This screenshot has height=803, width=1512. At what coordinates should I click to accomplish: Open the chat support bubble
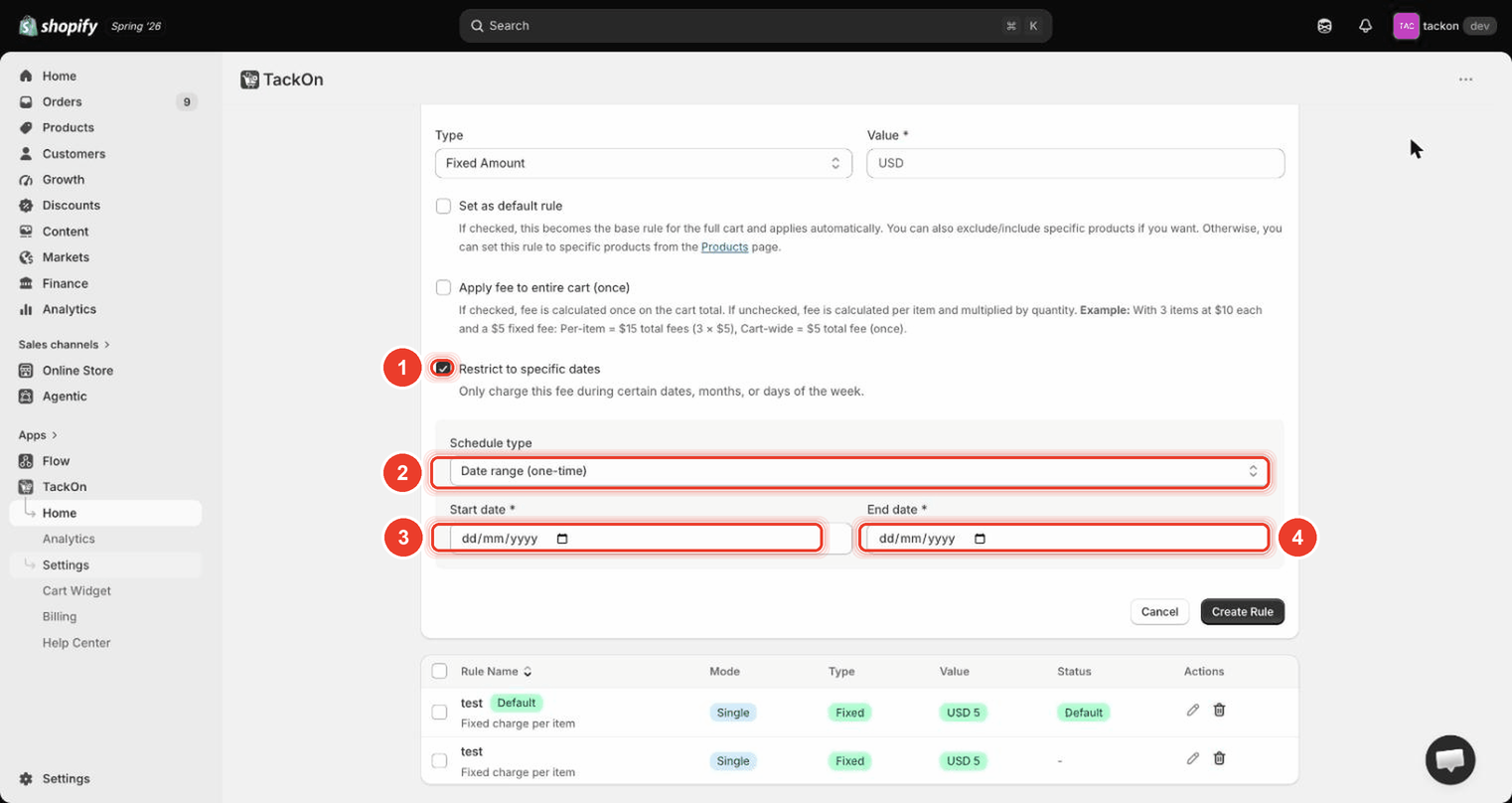click(1449, 759)
